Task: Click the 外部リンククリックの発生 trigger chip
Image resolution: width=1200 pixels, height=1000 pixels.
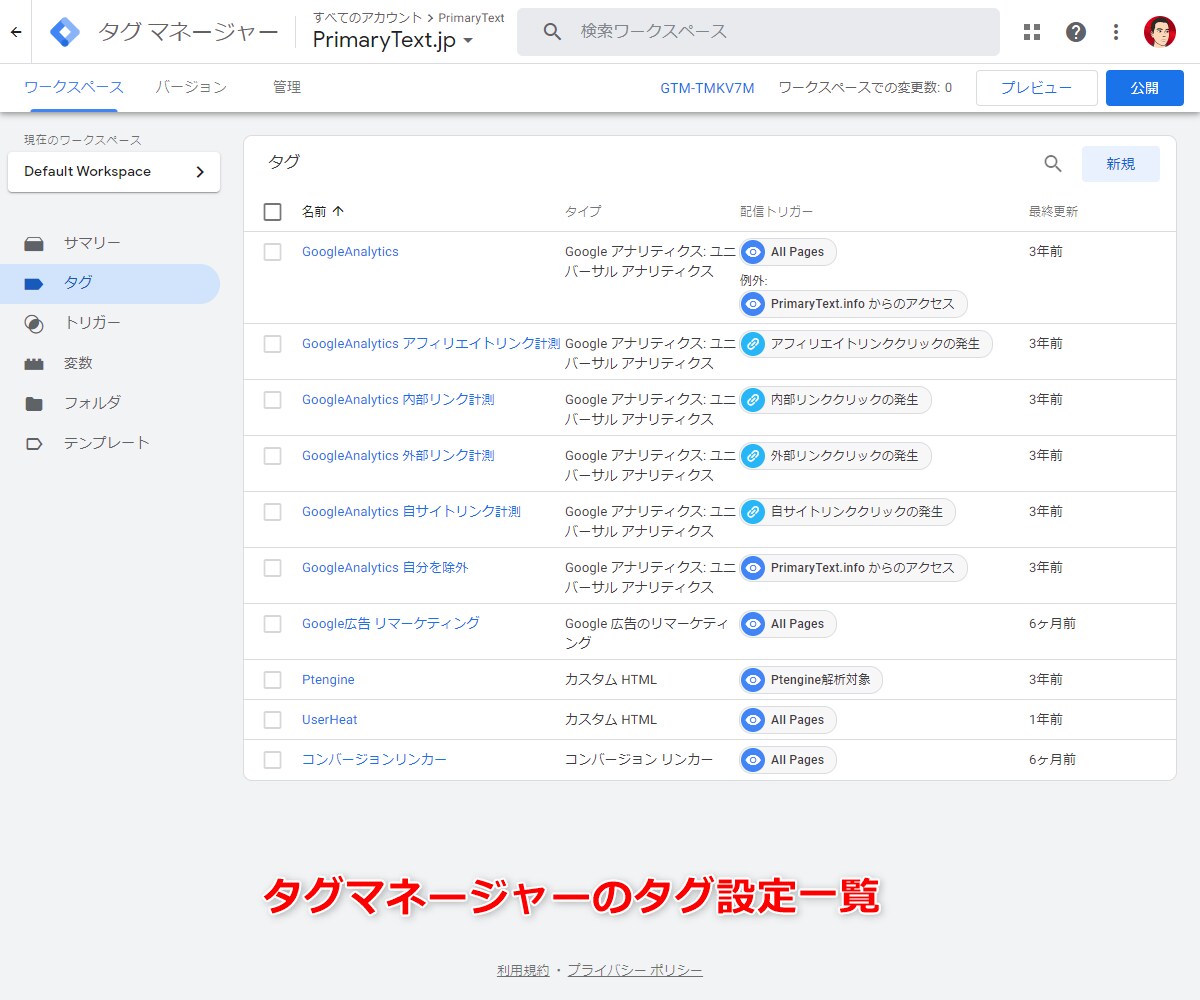Action: click(835, 456)
